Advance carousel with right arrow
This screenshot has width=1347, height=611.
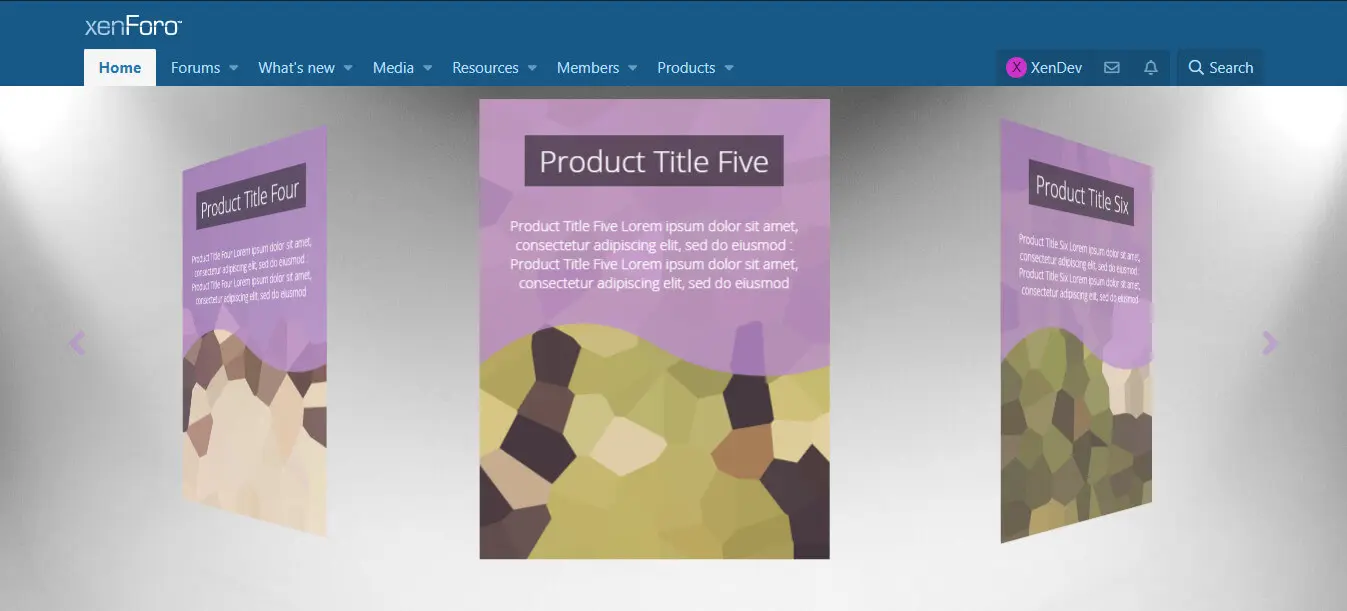pyautogui.click(x=1270, y=343)
